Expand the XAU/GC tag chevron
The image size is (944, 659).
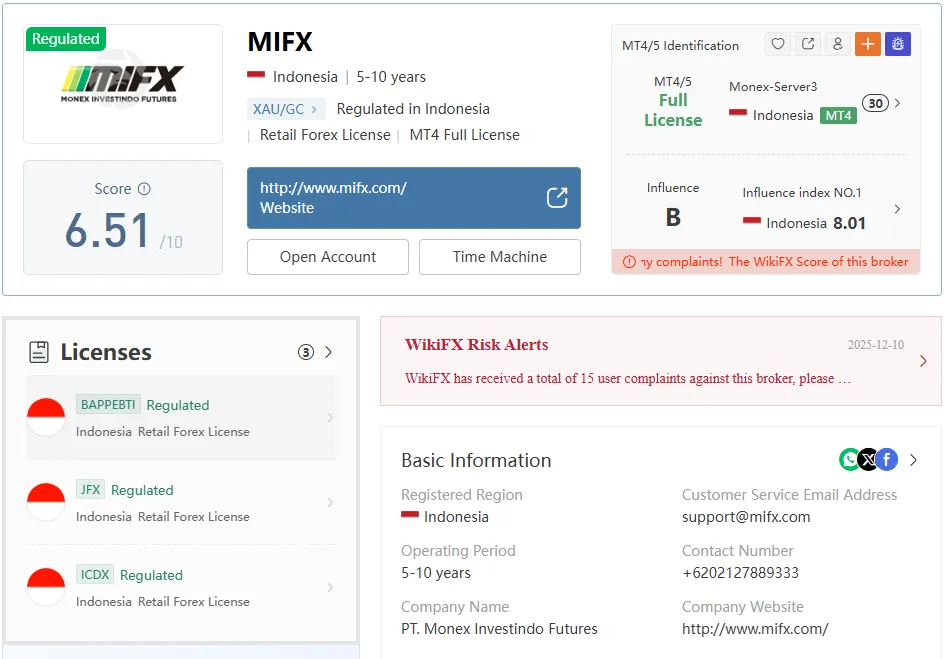[314, 110]
